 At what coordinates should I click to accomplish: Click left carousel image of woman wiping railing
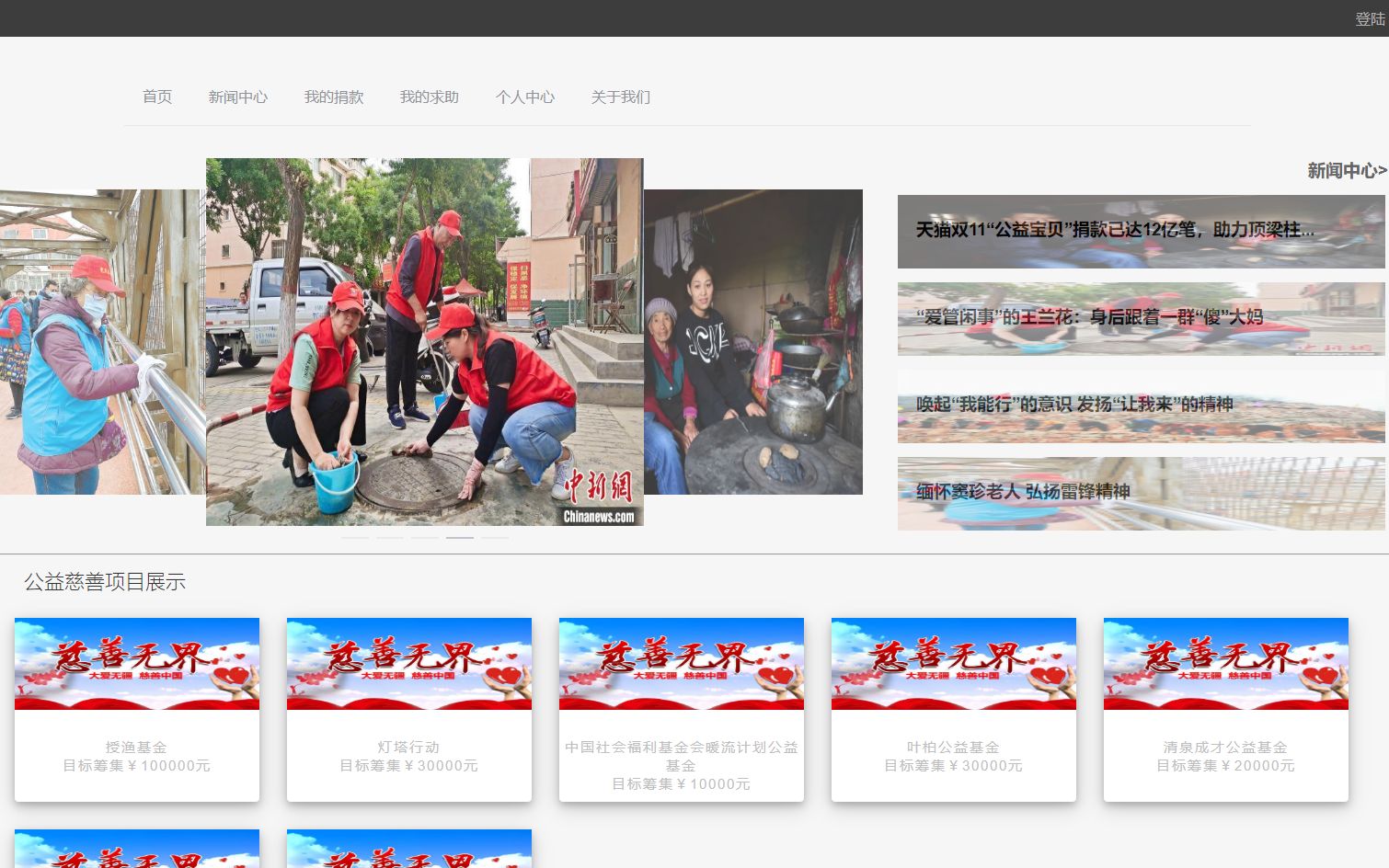[101, 342]
